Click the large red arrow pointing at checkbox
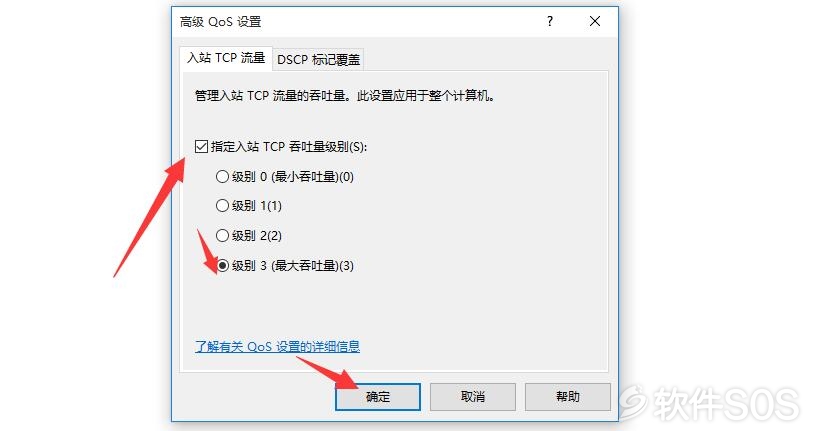The width and height of the screenshot is (813, 431). (149, 217)
